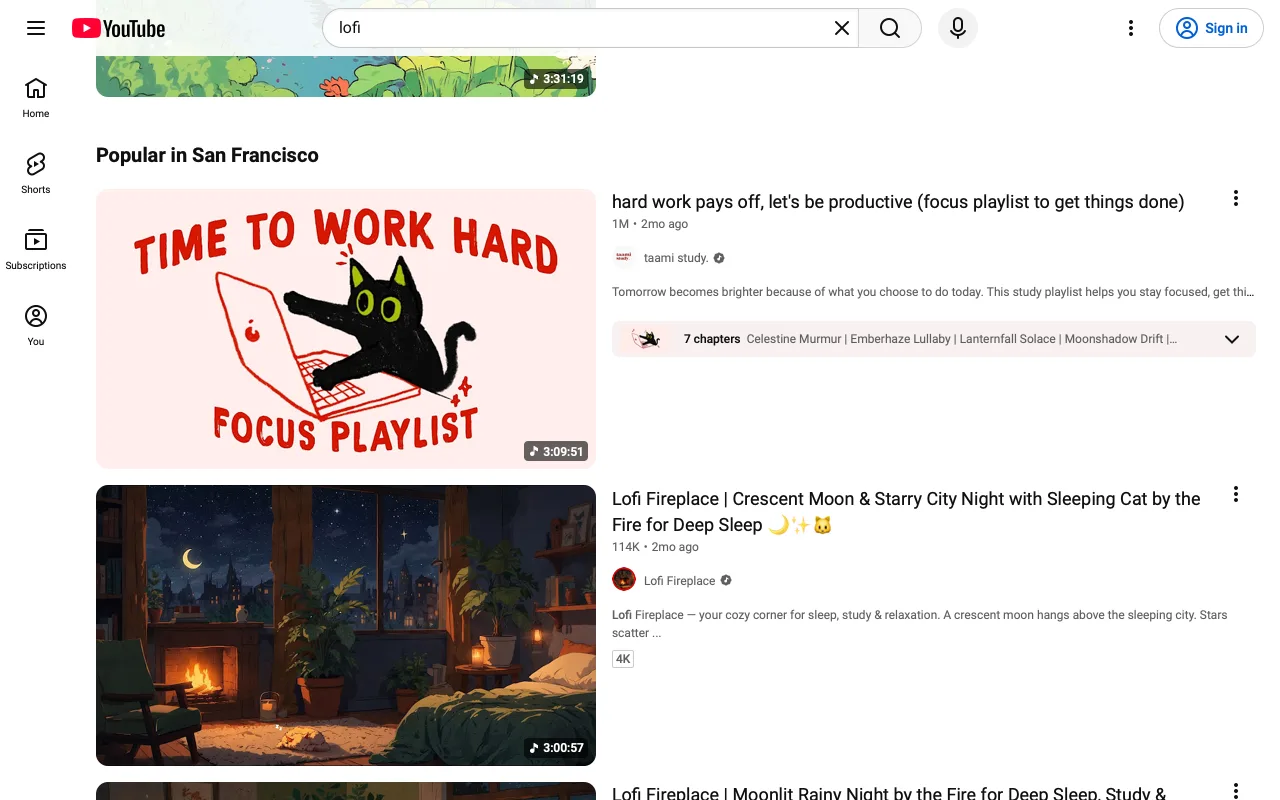Click the 1M views 2mo ago text

pyautogui.click(x=650, y=224)
